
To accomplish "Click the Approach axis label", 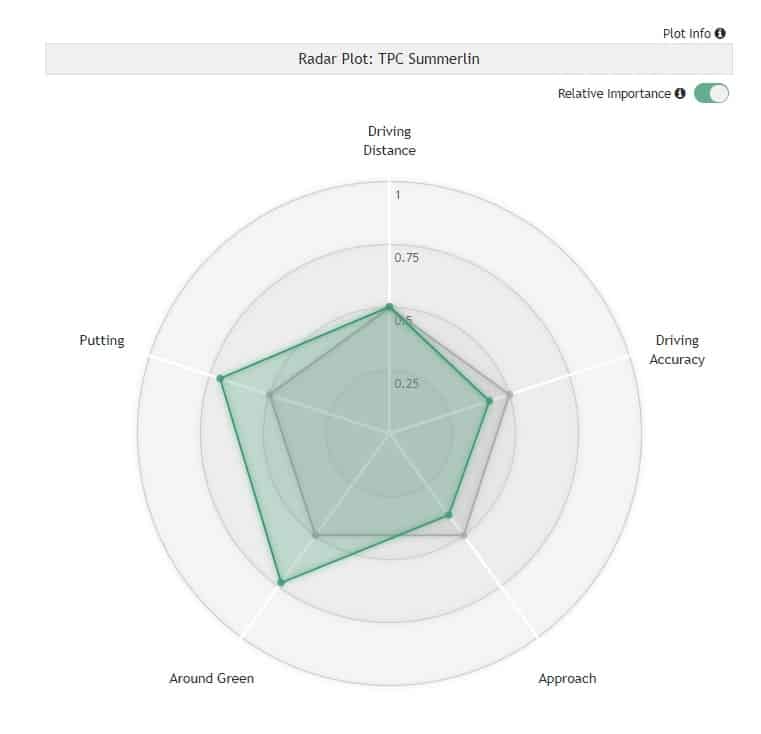I will pyautogui.click(x=567, y=678).
